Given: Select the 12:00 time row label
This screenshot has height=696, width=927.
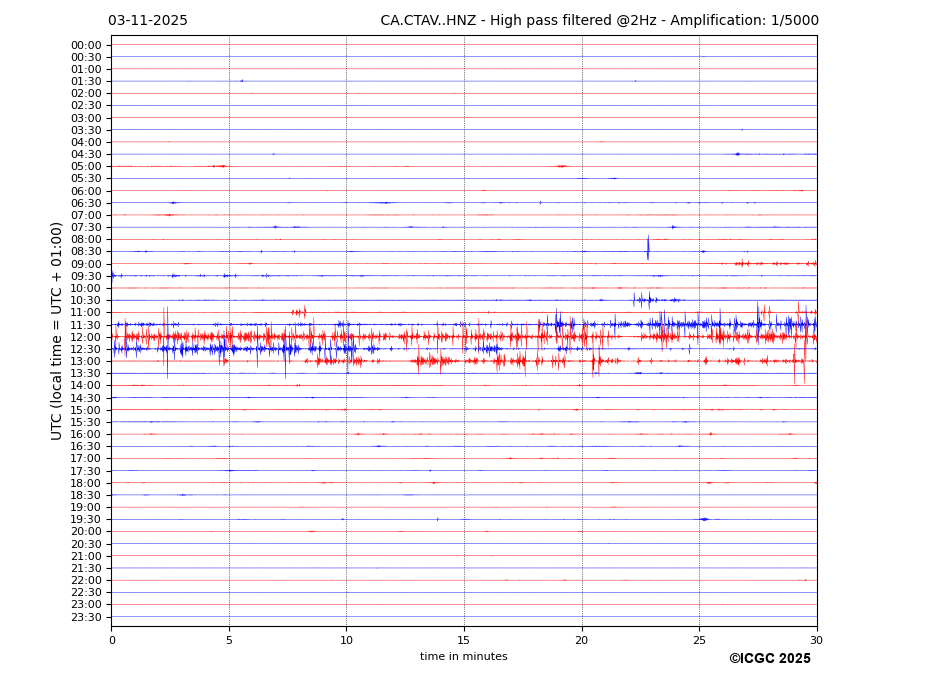Looking at the screenshot, I should coord(86,337).
